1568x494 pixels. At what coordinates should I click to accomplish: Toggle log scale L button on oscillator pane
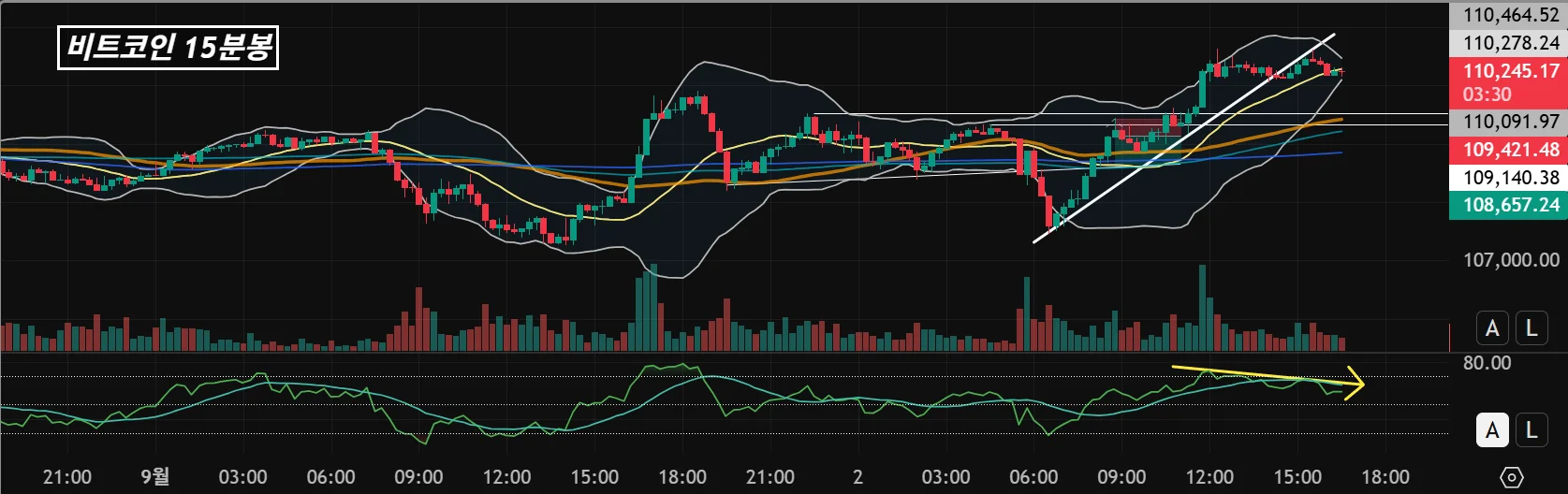point(1531,430)
